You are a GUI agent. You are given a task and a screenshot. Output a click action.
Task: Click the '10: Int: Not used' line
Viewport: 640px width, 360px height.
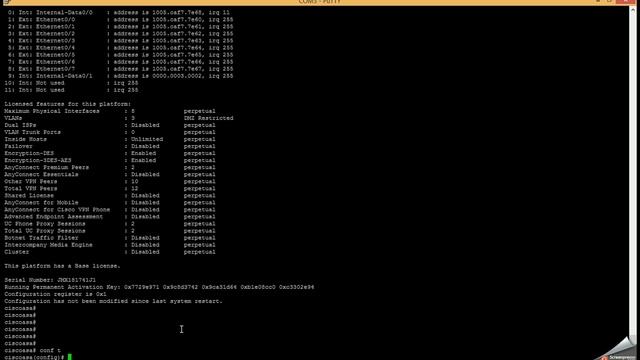coord(71,83)
